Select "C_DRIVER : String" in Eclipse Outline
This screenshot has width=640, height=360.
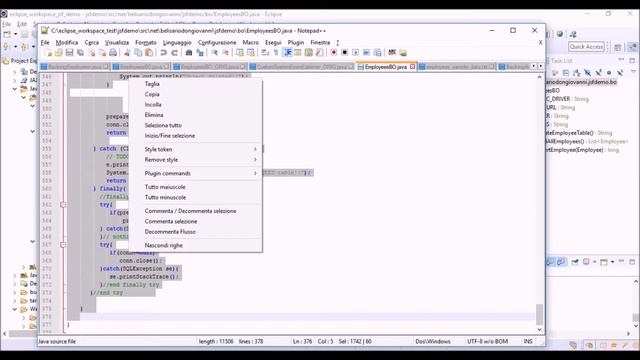pyautogui.click(x=568, y=99)
